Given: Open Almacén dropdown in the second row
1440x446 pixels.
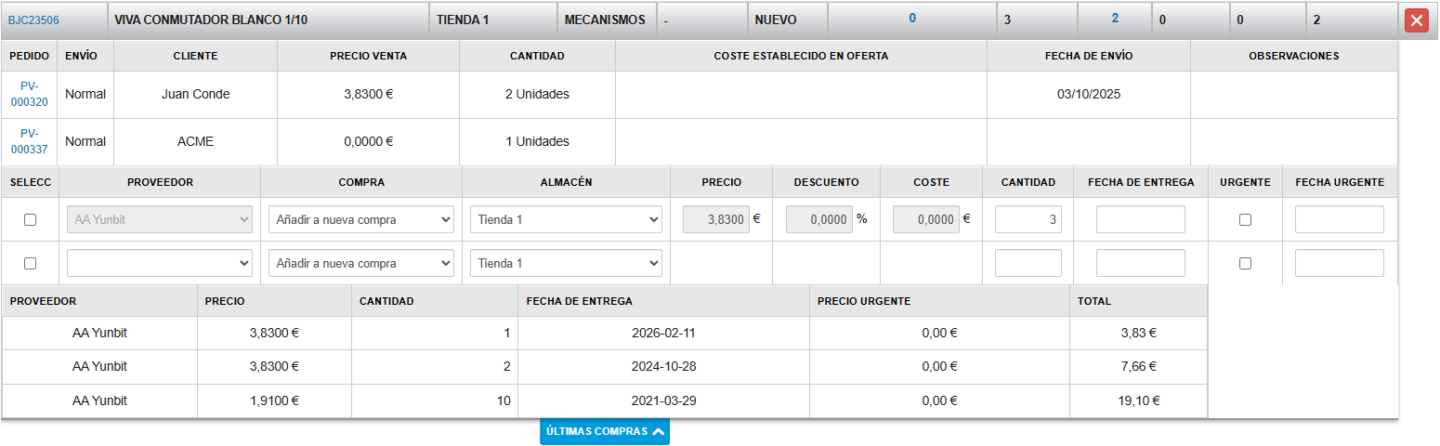Looking at the screenshot, I should [x=566, y=263].
